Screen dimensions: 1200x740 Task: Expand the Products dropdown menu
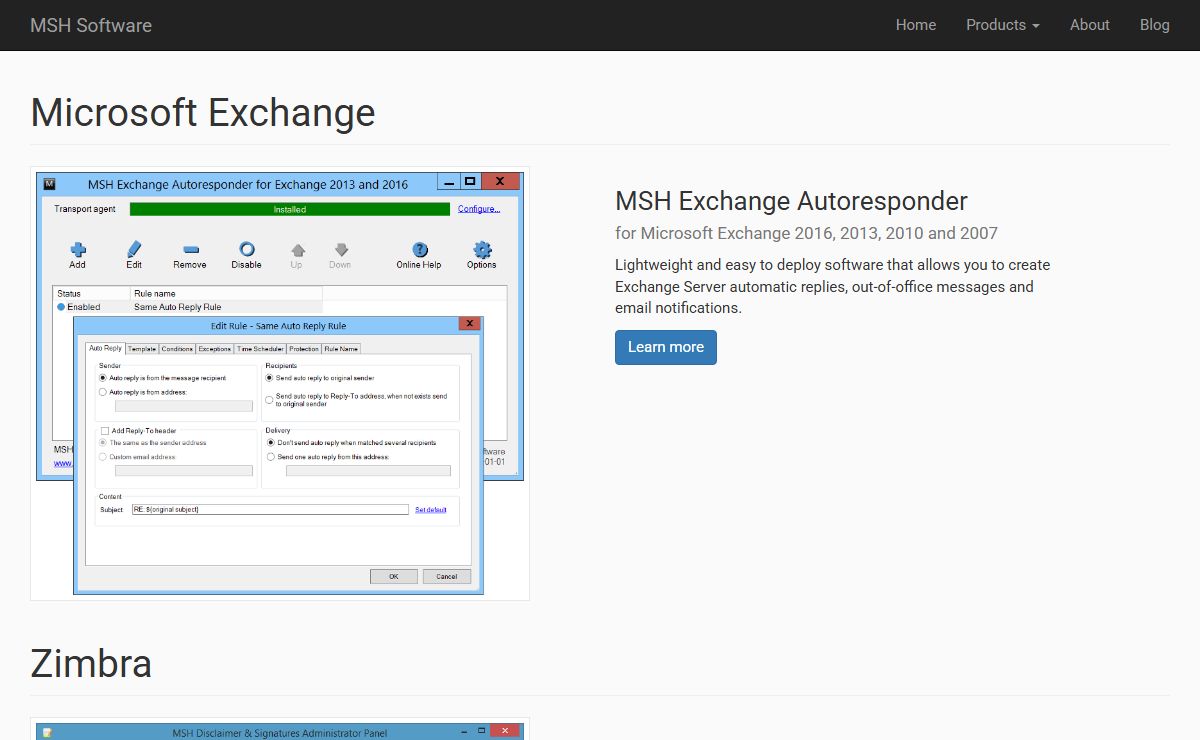pyautogui.click(x=1003, y=25)
